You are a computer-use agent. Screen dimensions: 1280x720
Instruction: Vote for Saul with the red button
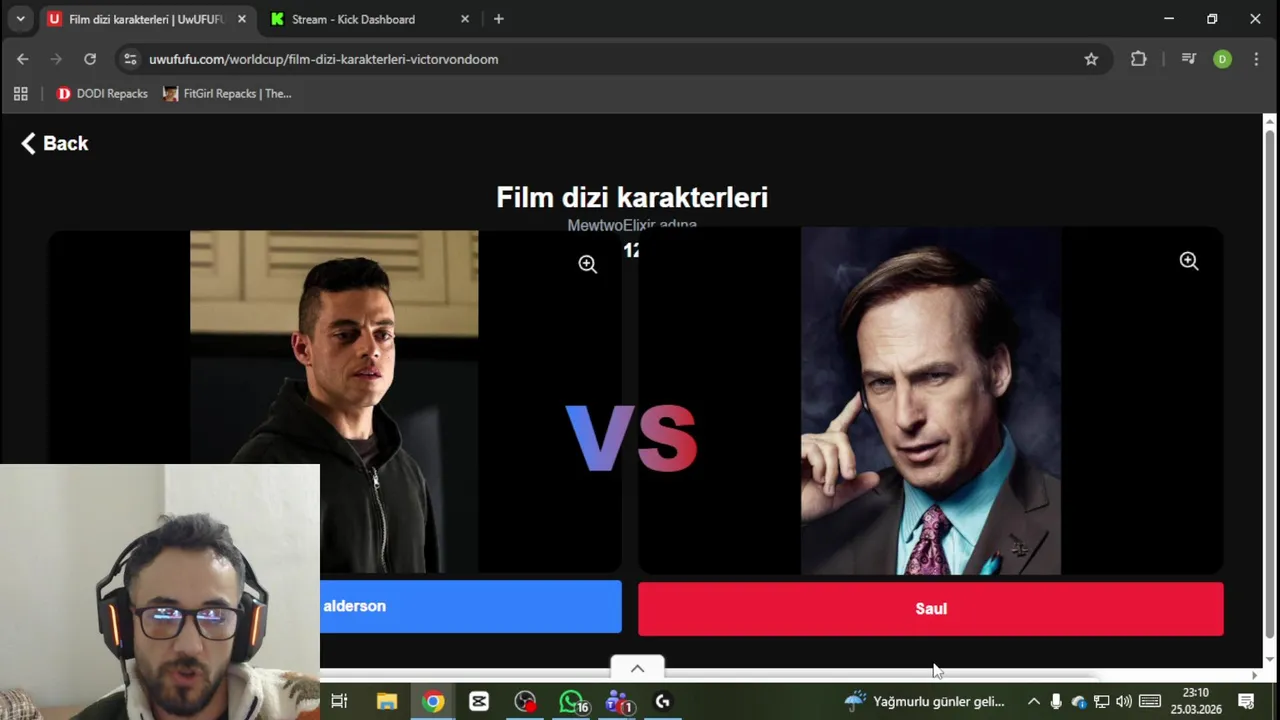931,608
